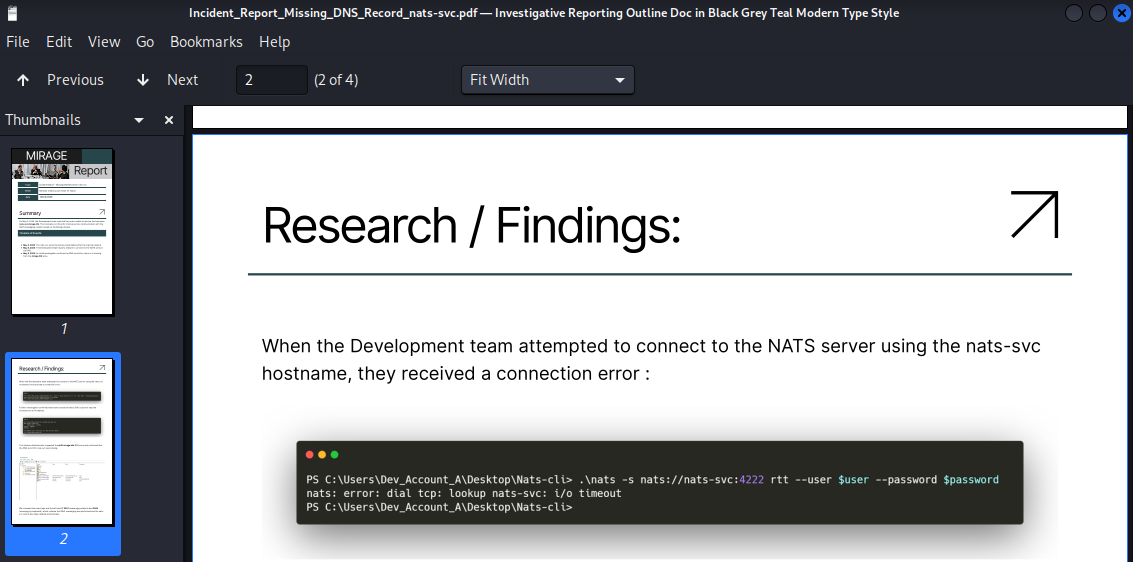
Task: Select the page 1 thumbnail
Action: 62,232
